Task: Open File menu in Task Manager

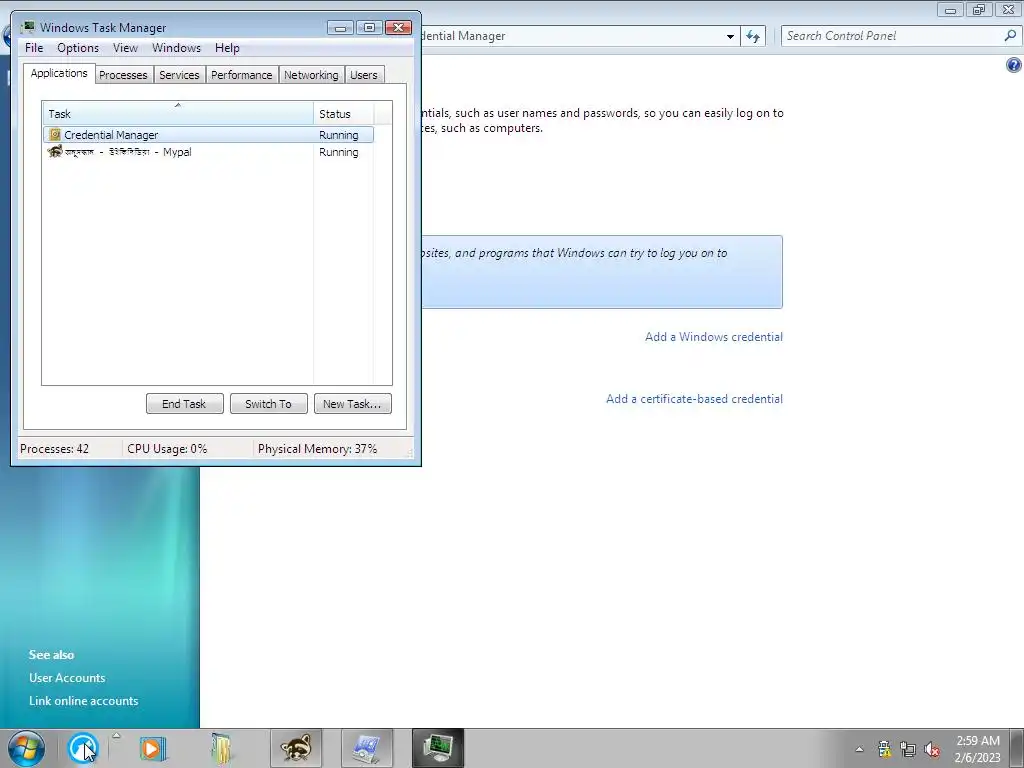Action: [34, 48]
